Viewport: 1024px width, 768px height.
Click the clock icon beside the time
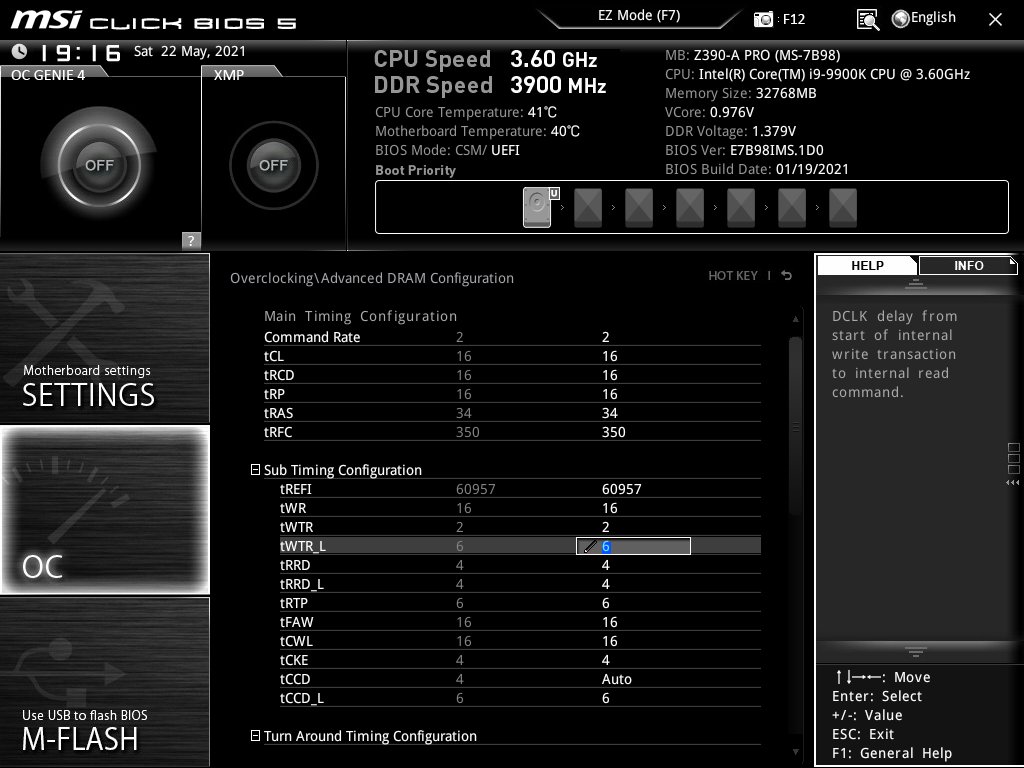pyautogui.click(x=20, y=51)
